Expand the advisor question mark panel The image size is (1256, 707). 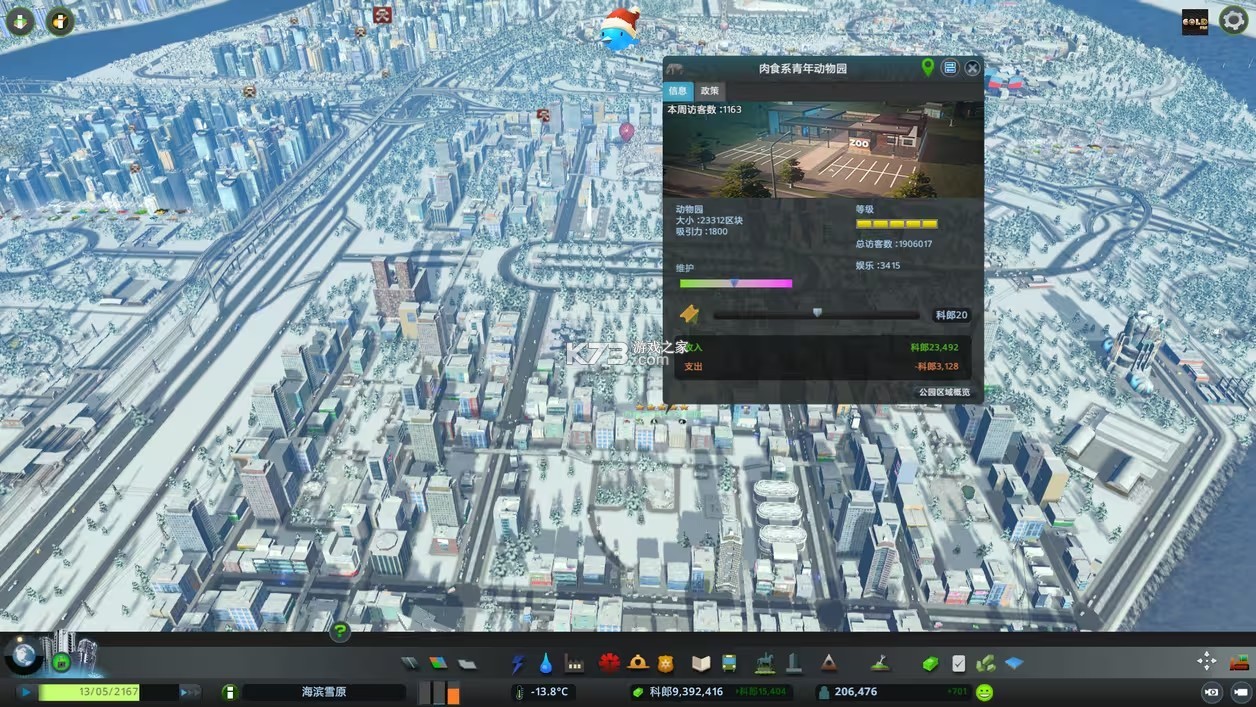340,631
